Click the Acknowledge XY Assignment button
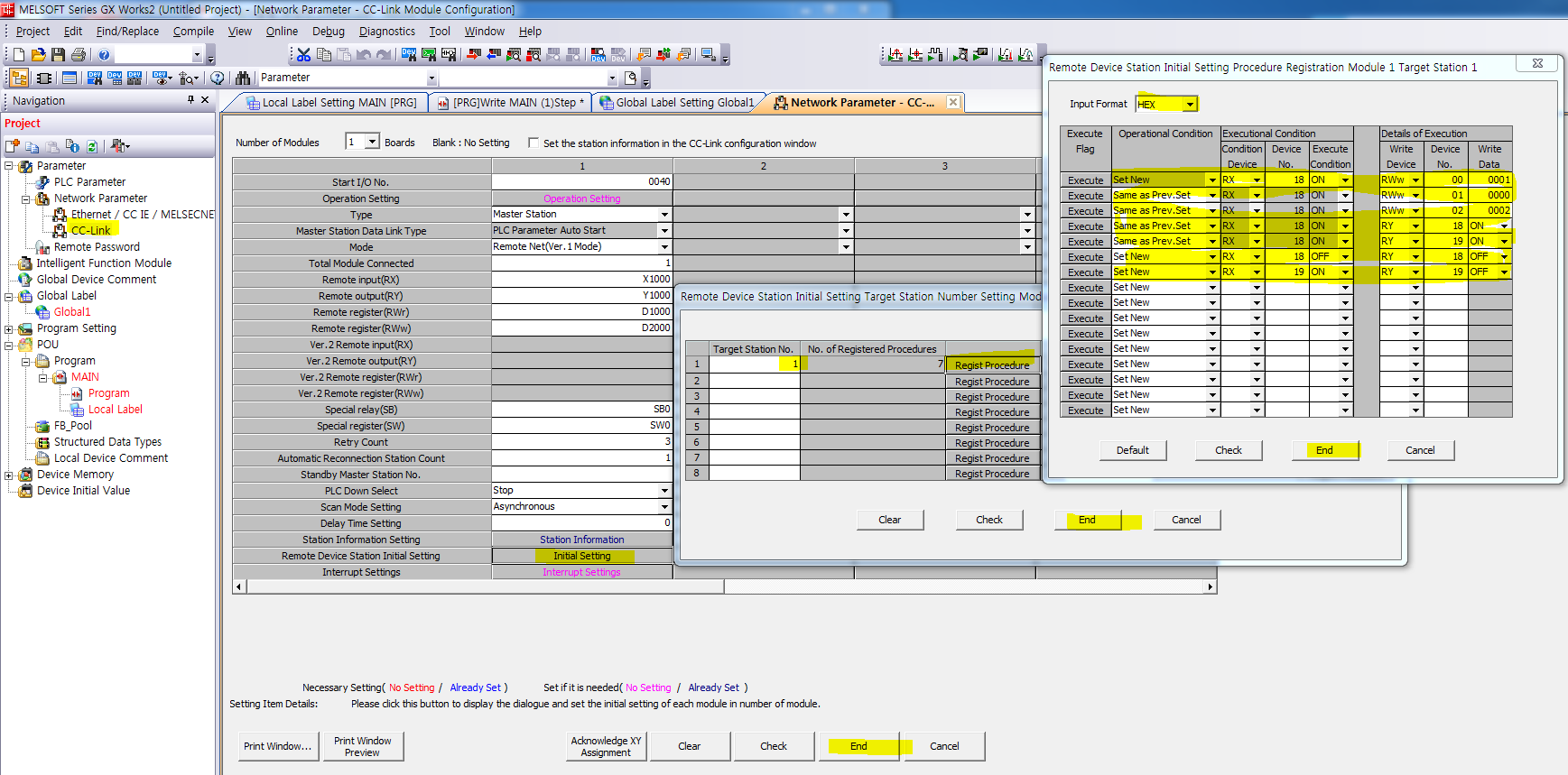 (x=606, y=746)
